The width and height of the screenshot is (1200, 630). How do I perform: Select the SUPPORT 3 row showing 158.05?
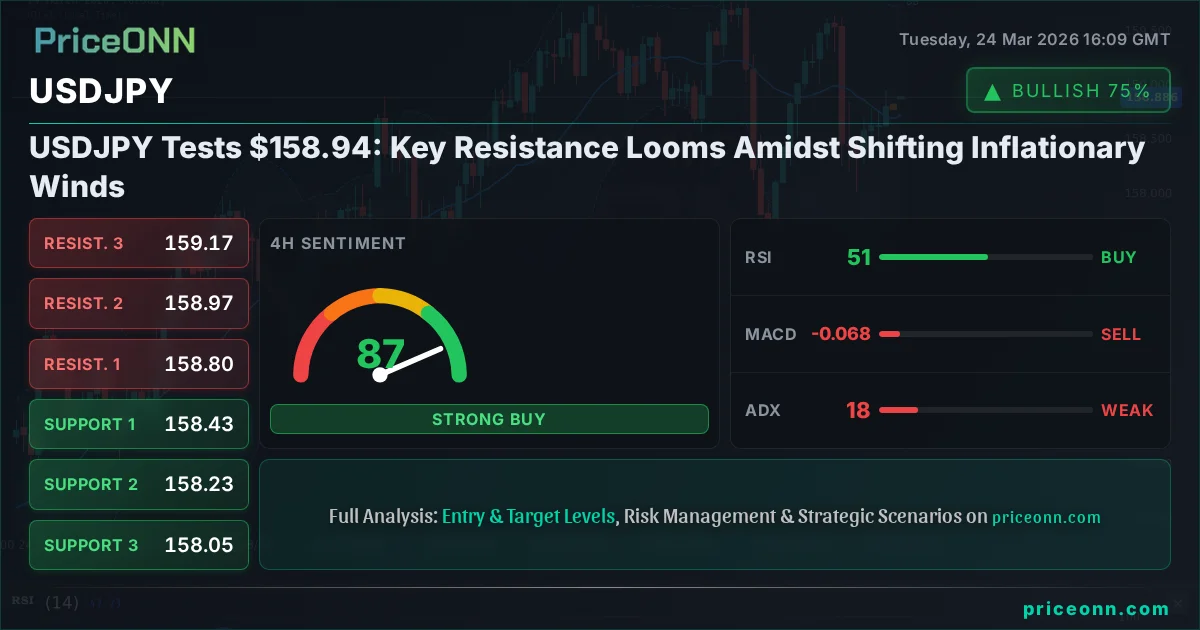tap(138, 545)
